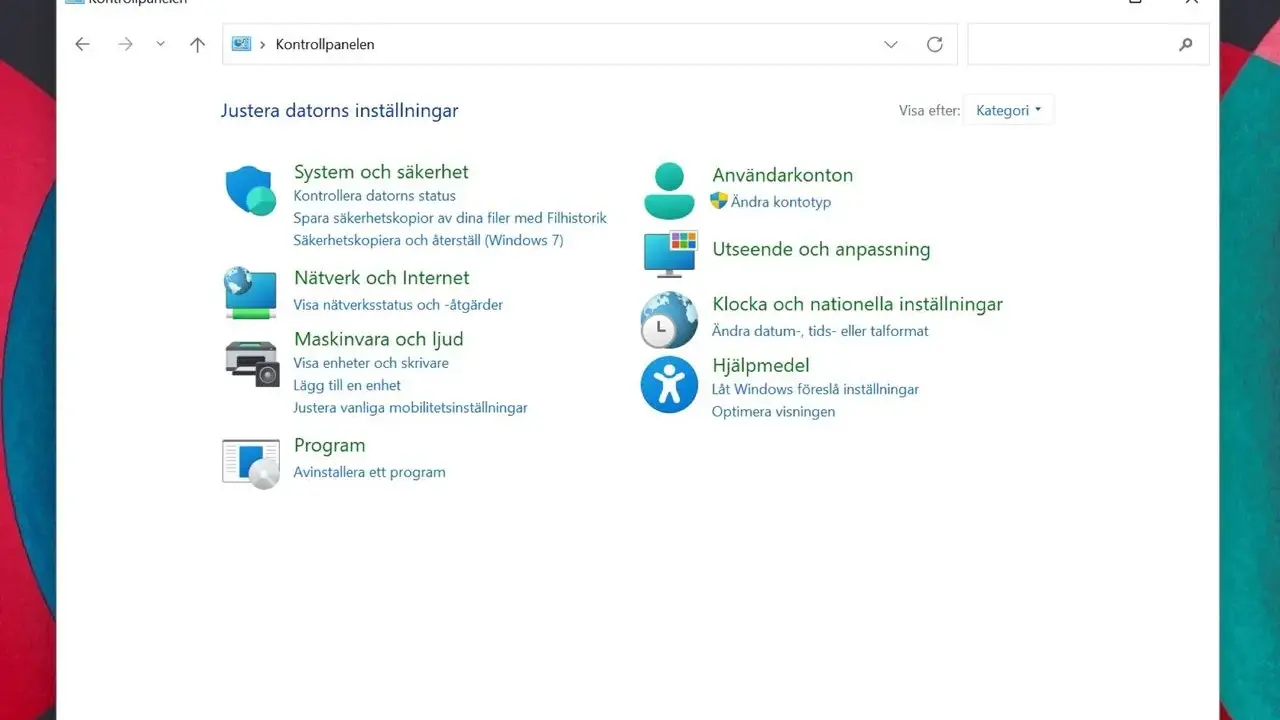Open the Program category heading
This screenshot has height=720, width=1280.
pos(329,445)
